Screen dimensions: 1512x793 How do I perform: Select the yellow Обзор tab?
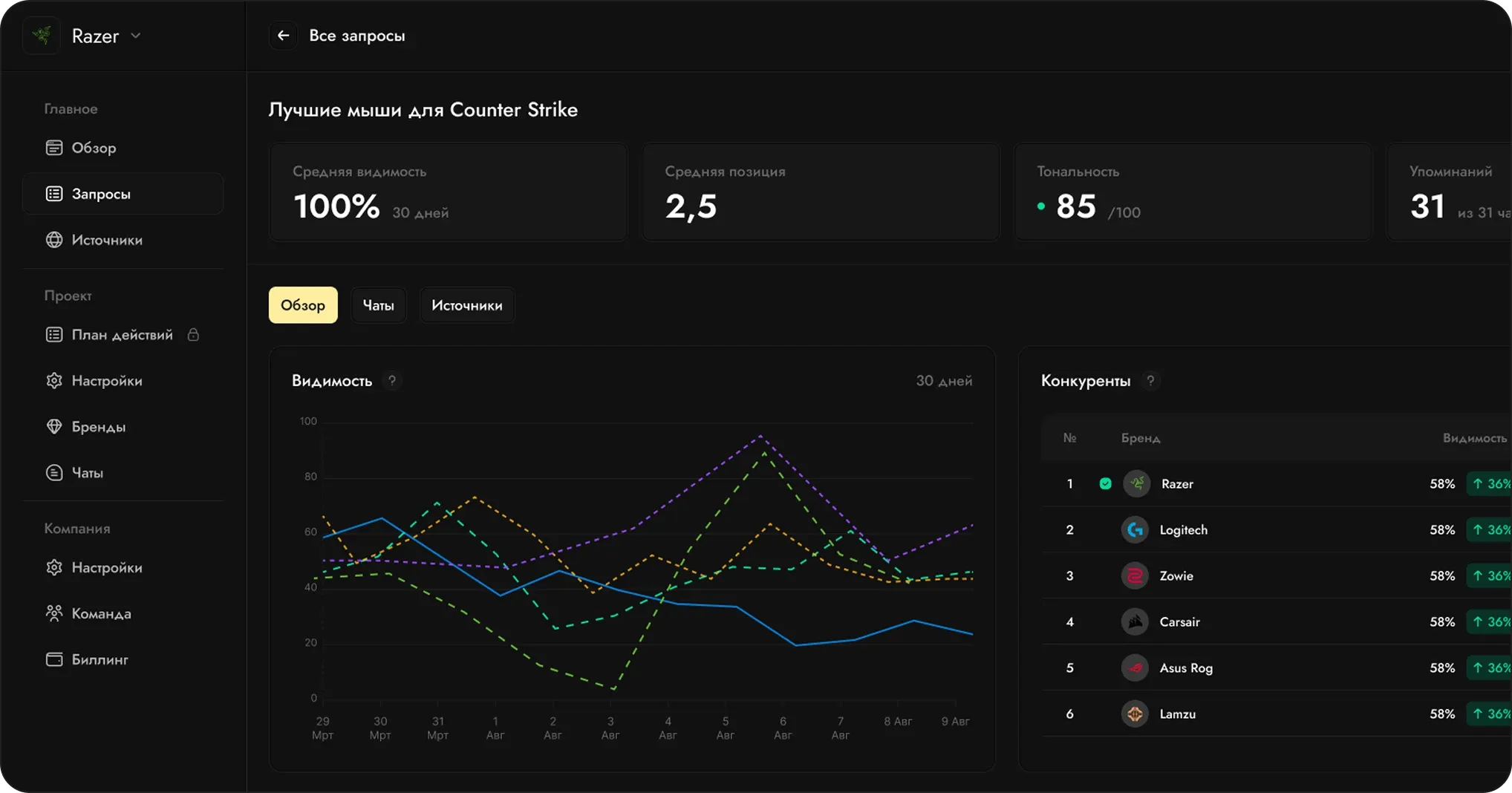pyautogui.click(x=303, y=305)
